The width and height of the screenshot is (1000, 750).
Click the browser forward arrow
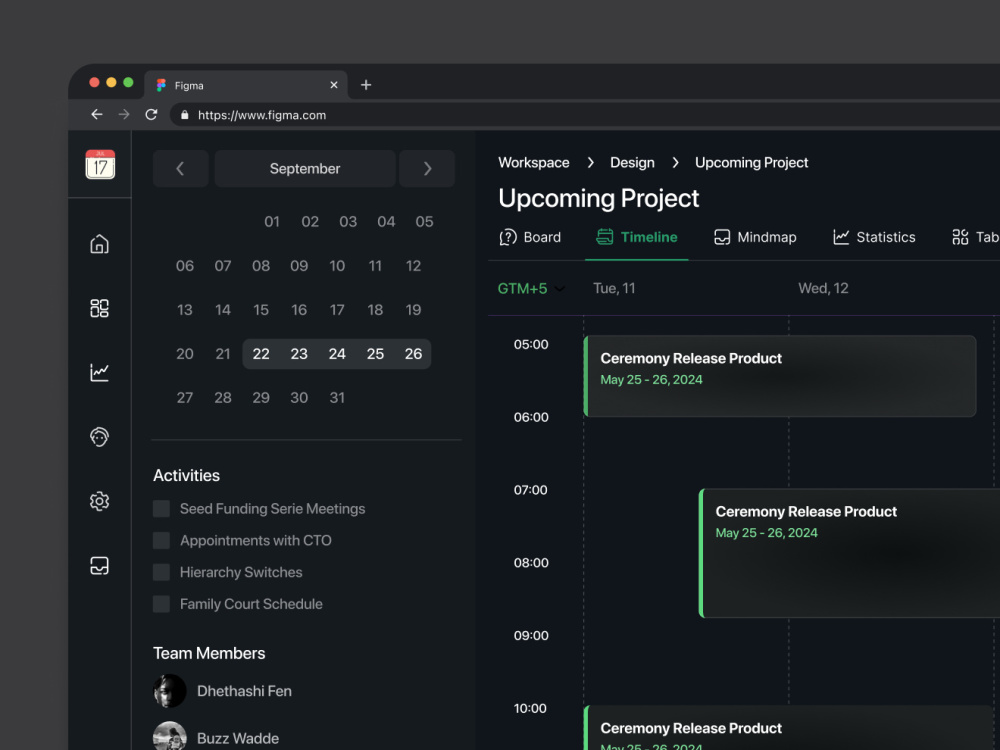(124, 114)
